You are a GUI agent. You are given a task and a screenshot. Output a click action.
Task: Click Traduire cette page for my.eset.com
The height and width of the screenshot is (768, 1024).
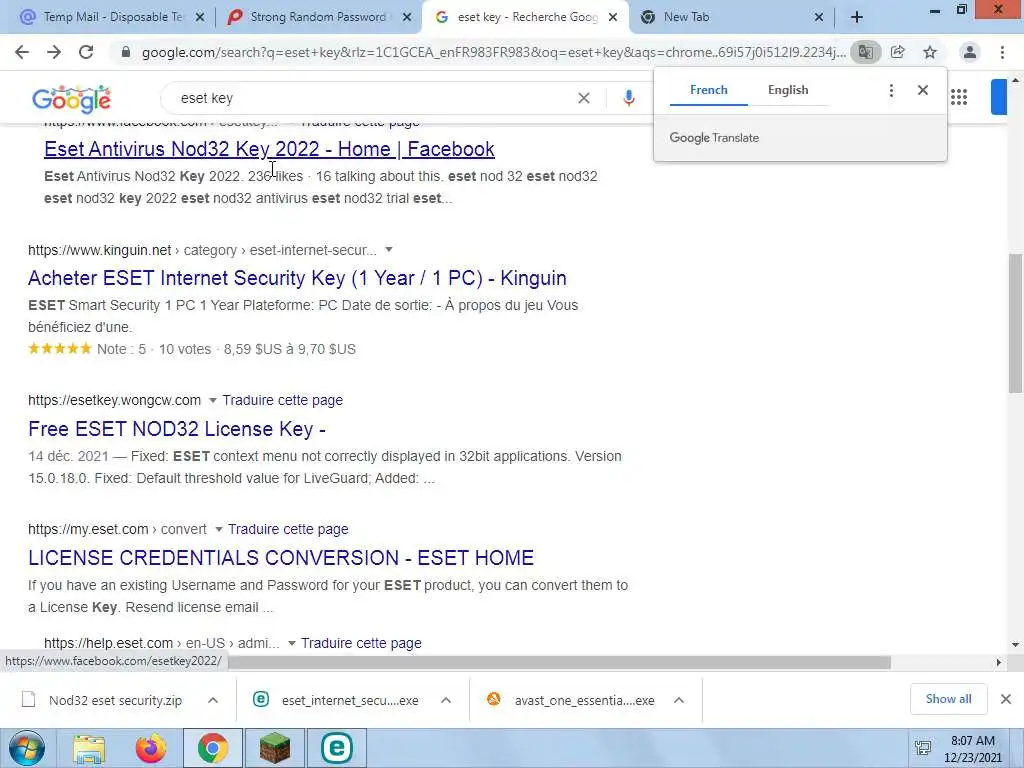point(288,529)
